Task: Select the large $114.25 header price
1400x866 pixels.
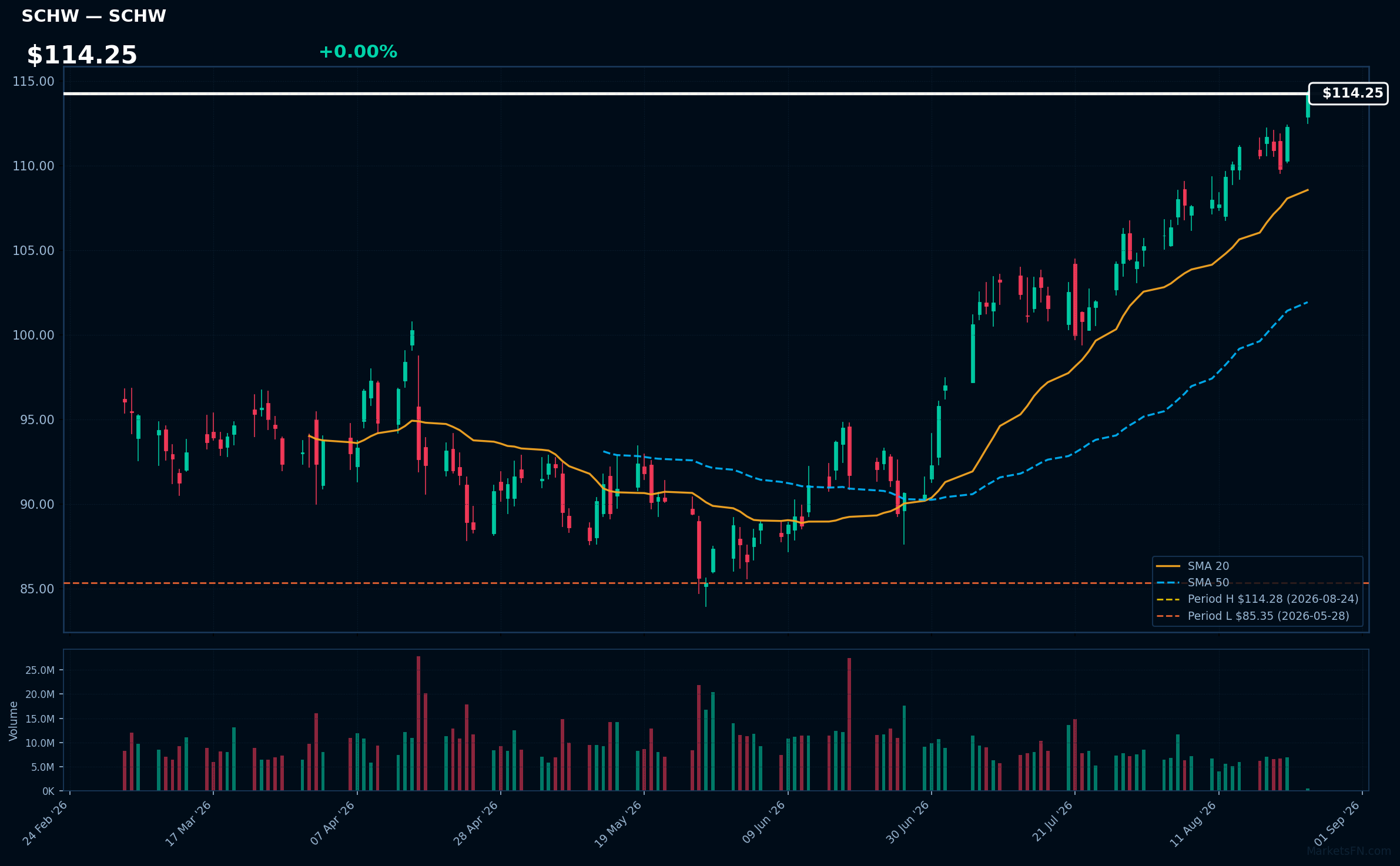Action: [82, 55]
